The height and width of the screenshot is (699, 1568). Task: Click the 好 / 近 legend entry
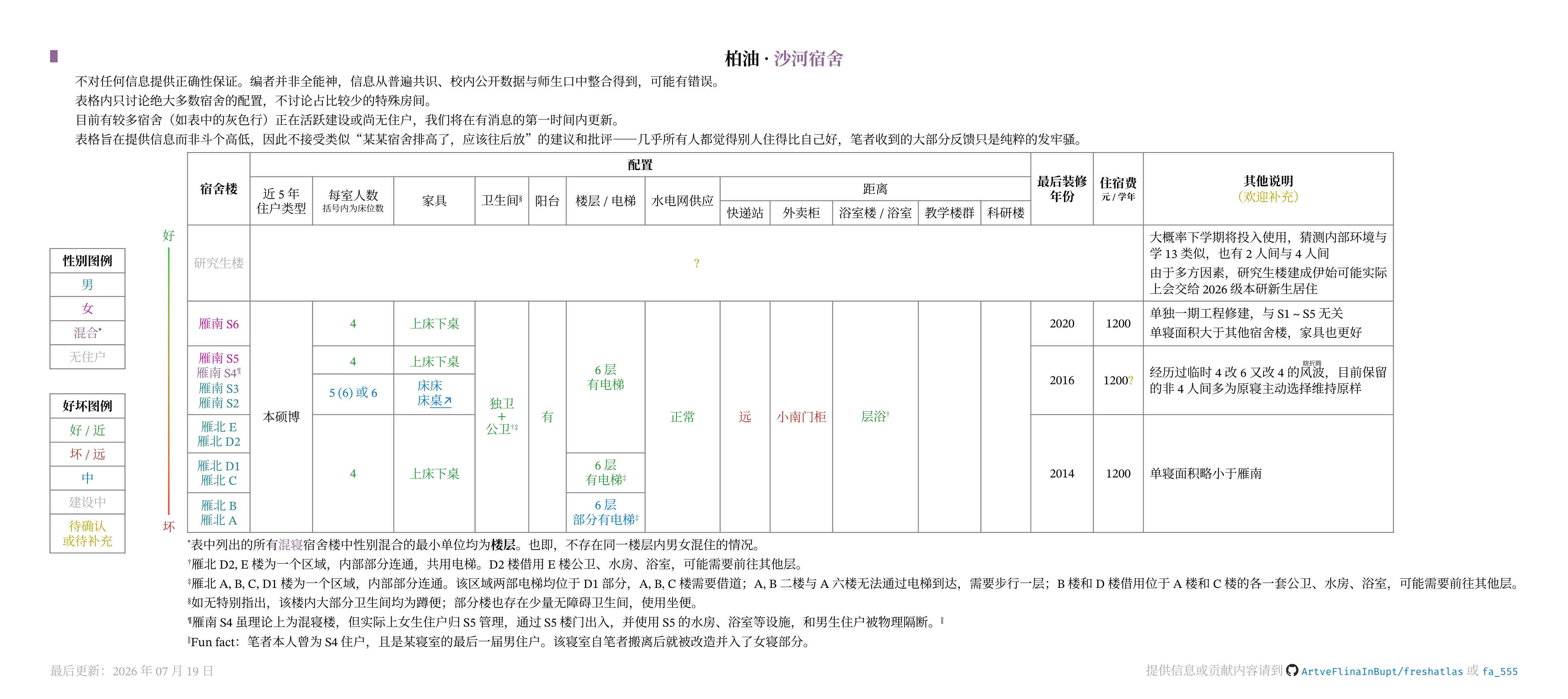[x=88, y=430]
